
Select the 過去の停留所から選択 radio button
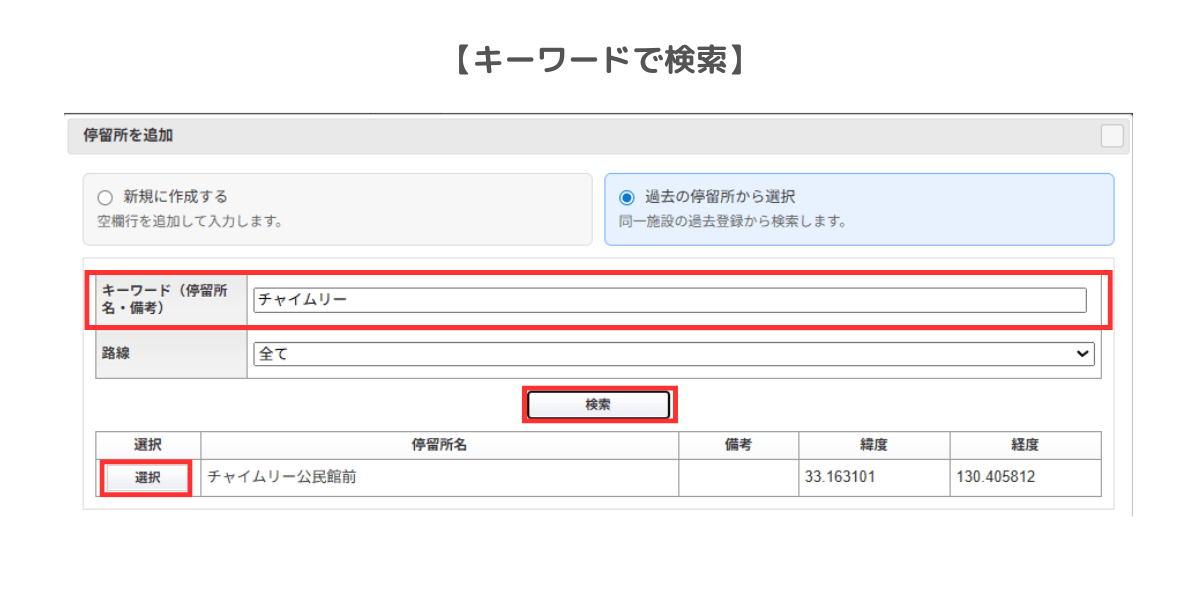627,198
